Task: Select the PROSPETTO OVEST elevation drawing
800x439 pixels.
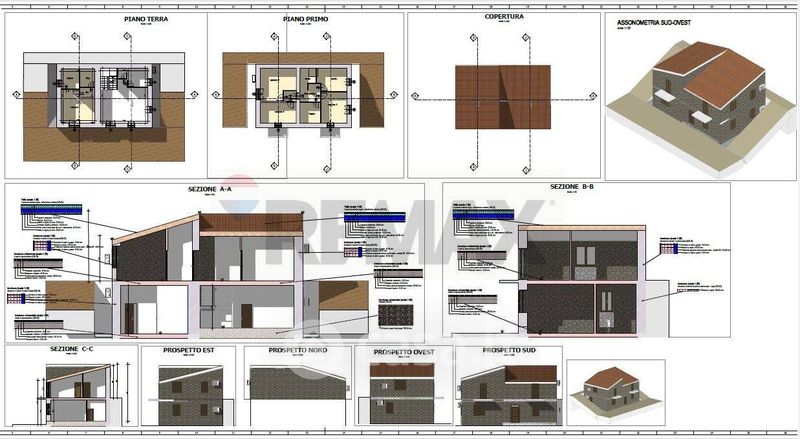Action: pyautogui.click(x=405, y=397)
